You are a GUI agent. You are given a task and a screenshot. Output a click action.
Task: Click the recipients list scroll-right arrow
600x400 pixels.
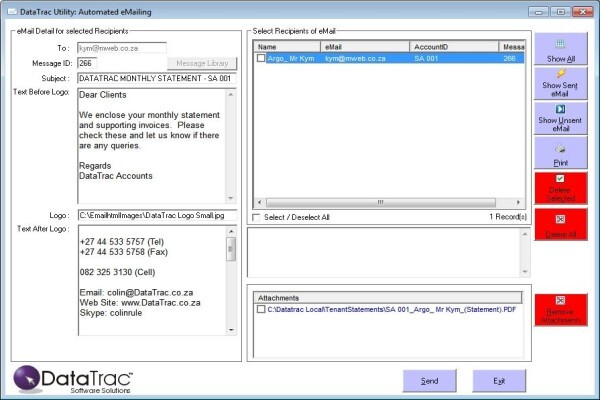click(518, 202)
